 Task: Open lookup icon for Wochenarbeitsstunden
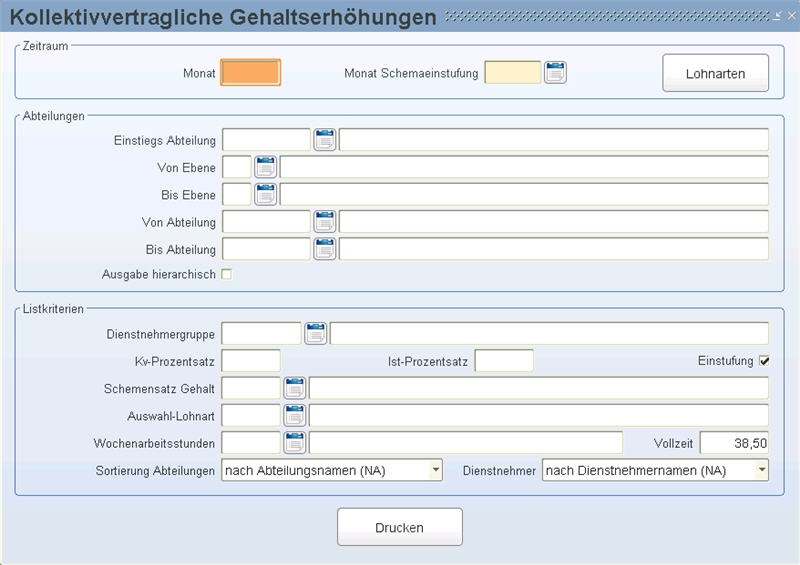294,443
